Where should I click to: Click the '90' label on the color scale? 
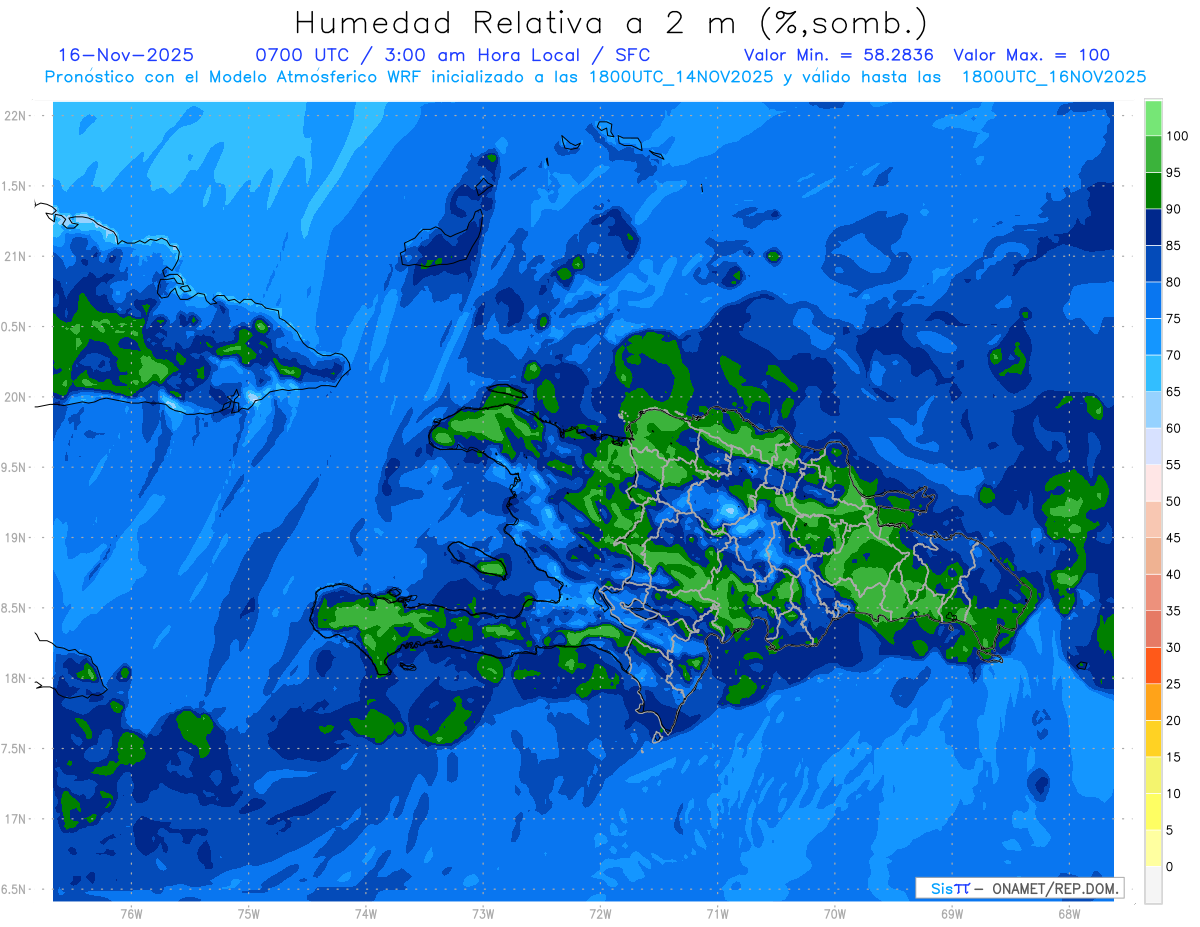[1173, 209]
